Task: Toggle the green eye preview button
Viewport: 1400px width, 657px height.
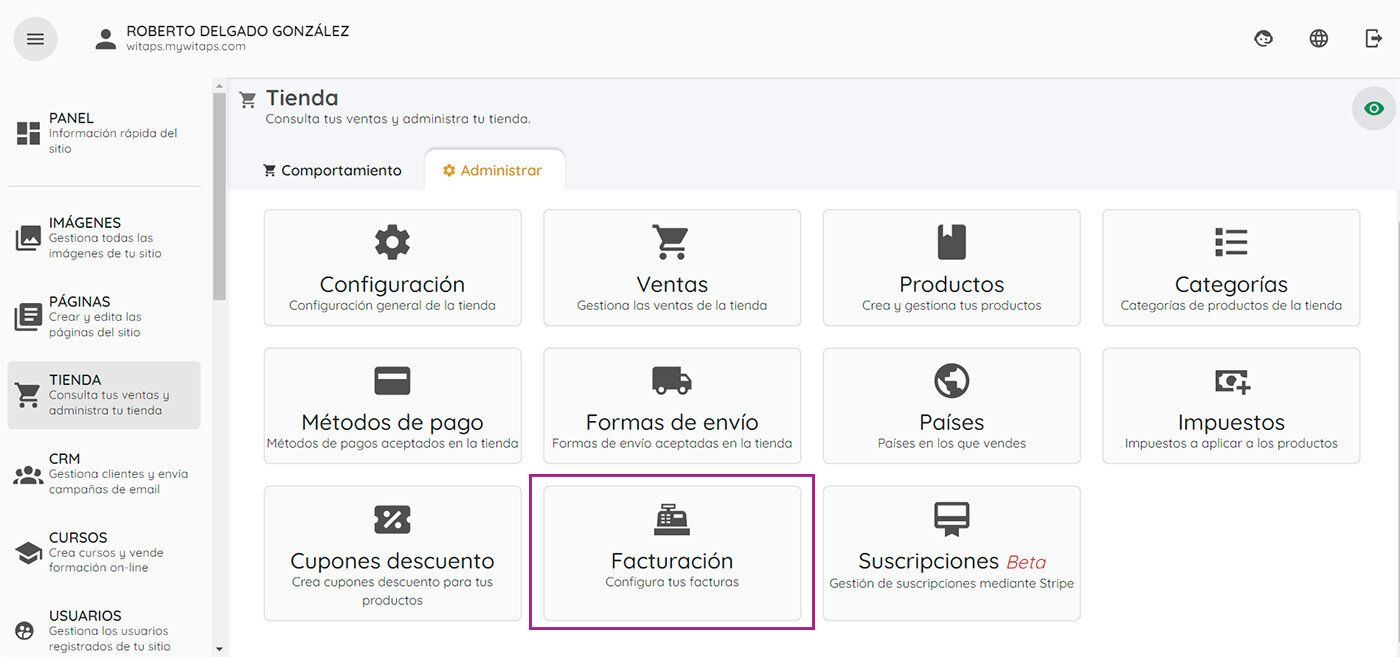Action: (1374, 108)
